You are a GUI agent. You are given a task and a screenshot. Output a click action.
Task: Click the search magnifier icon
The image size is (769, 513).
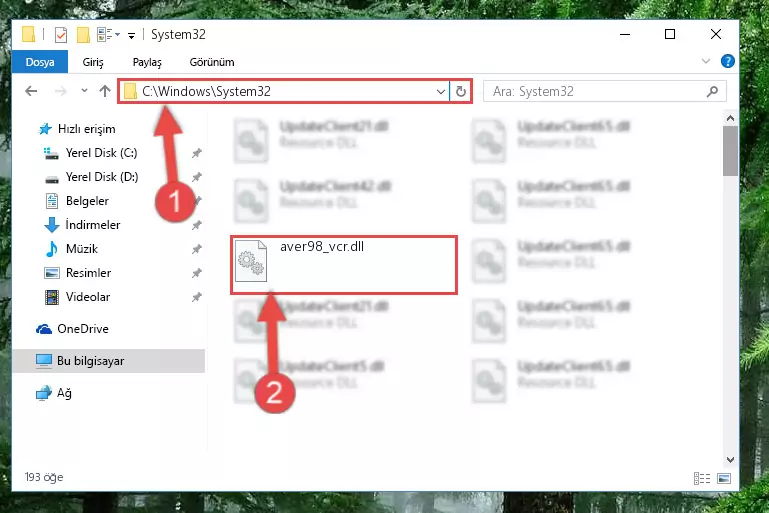point(713,92)
